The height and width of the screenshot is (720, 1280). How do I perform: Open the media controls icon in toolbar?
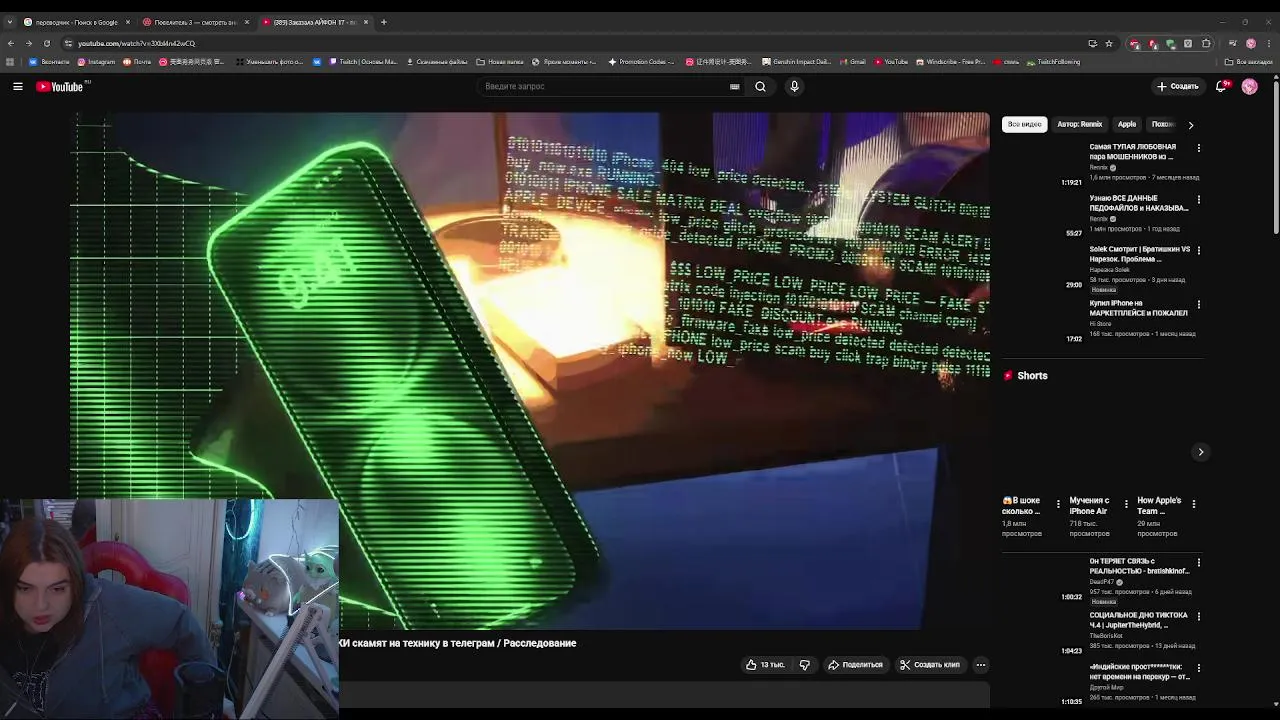pos(1232,43)
